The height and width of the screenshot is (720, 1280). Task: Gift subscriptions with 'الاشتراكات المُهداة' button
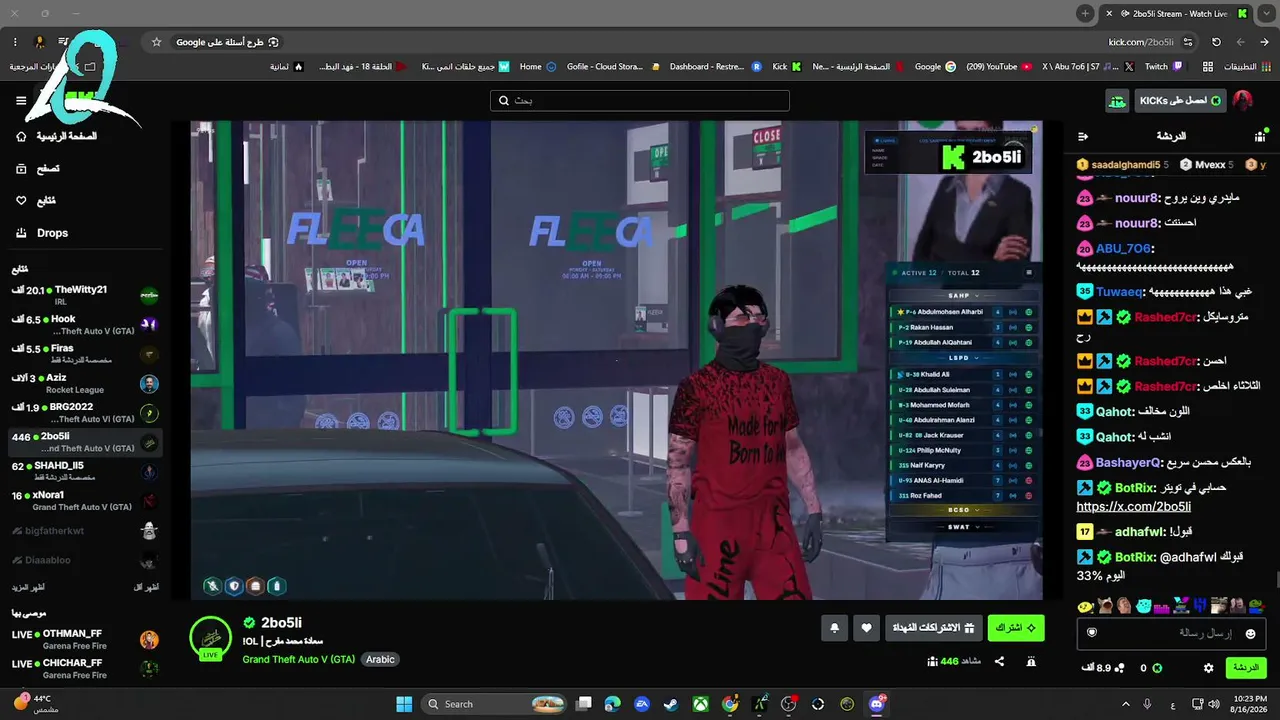[x=933, y=628]
